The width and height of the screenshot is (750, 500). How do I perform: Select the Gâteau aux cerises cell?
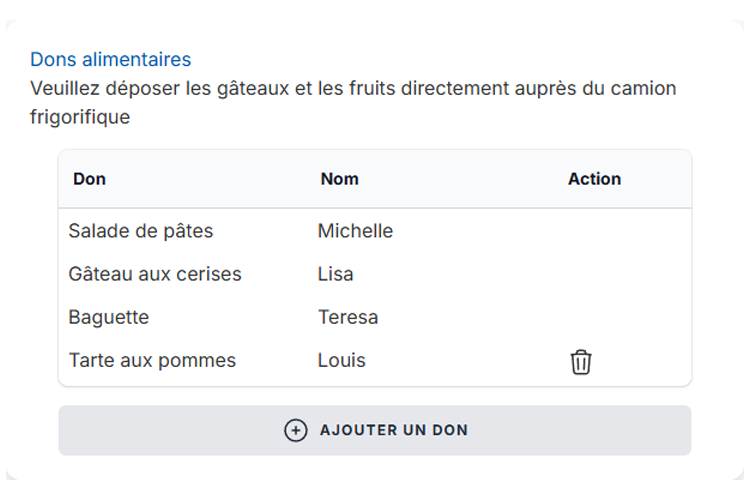click(155, 274)
